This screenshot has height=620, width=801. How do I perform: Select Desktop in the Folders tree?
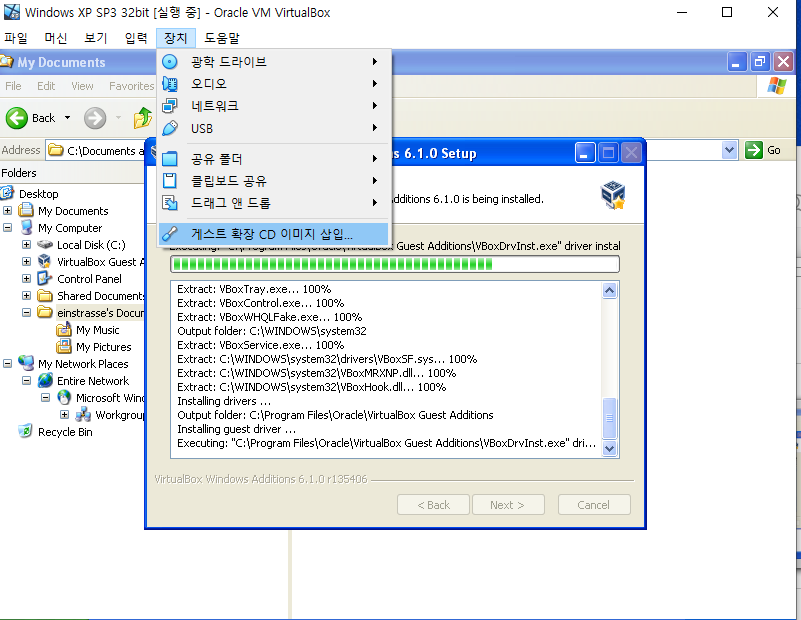(38, 194)
